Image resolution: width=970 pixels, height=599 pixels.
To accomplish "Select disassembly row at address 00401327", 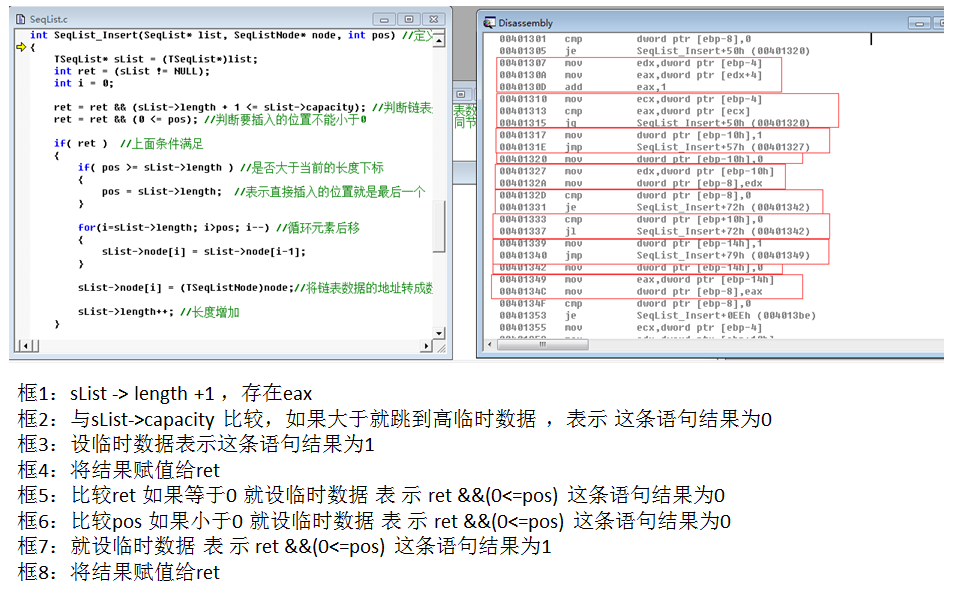I will point(637,171).
